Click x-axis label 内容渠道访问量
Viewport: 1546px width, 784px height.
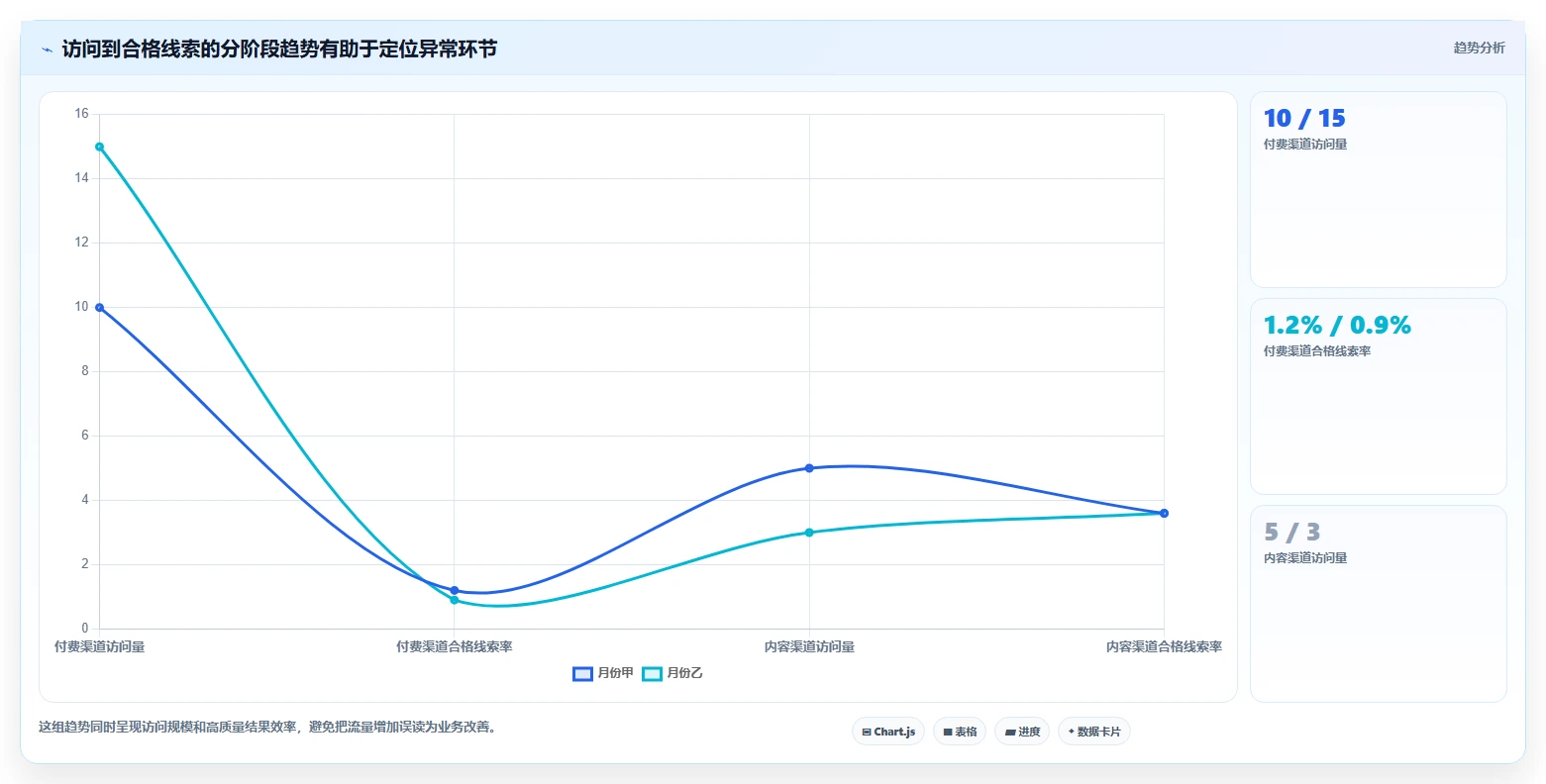(x=809, y=646)
